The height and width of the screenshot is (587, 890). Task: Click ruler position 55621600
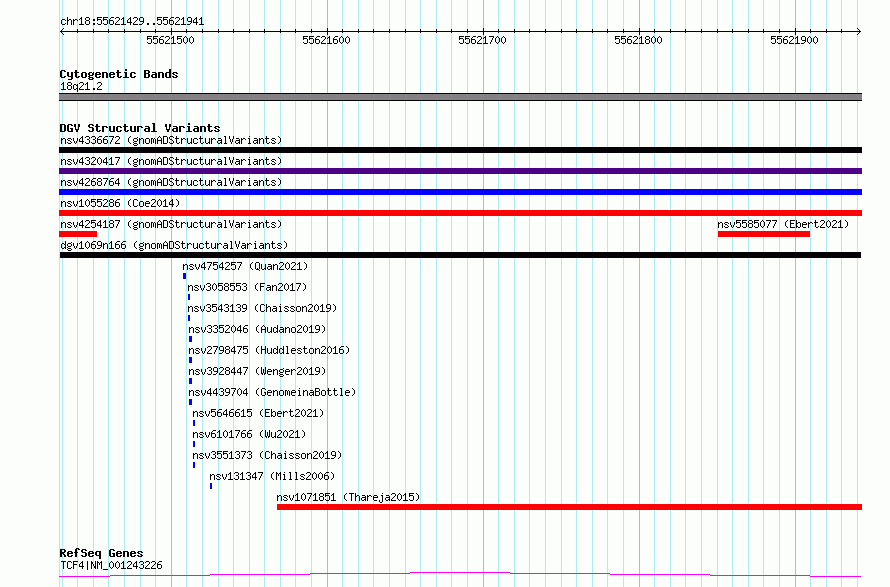tap(326, 40)
